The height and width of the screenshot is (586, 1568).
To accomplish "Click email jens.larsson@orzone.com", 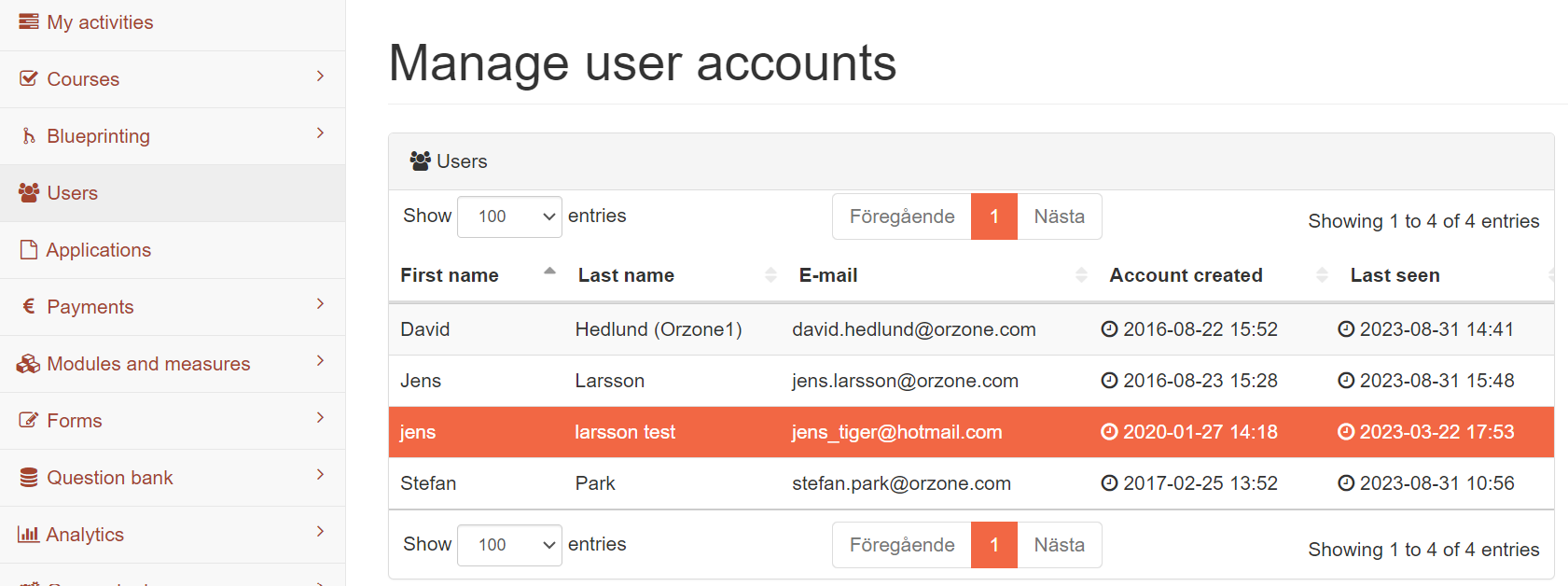I will tap(905, 381).
